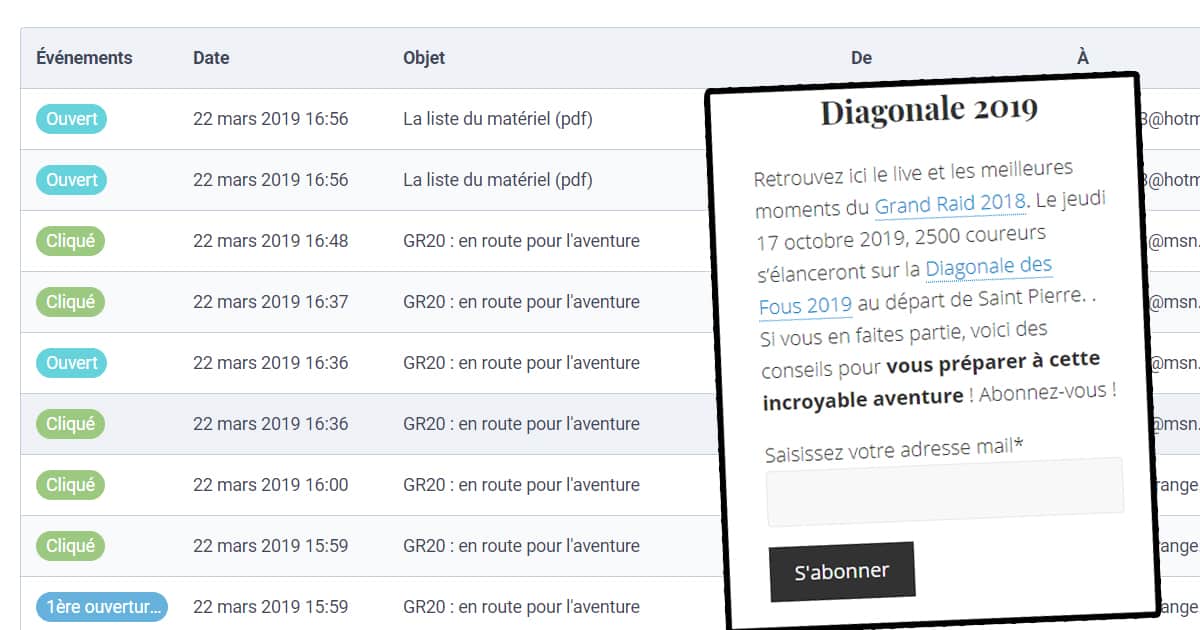Focus the email address input field

[945, 491]
